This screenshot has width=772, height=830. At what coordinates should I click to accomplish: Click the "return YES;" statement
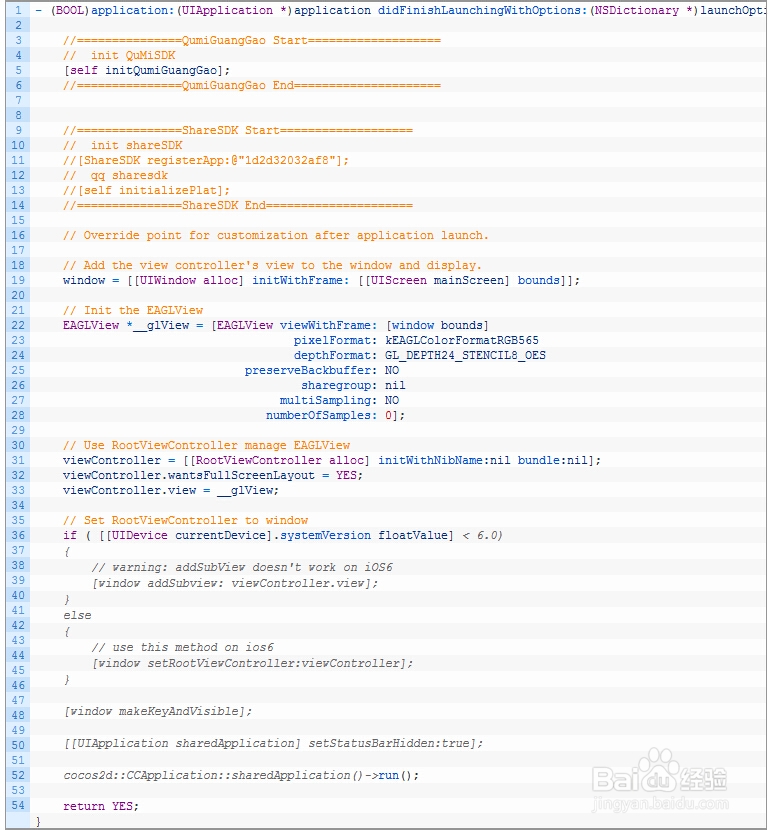pos(101,806)
